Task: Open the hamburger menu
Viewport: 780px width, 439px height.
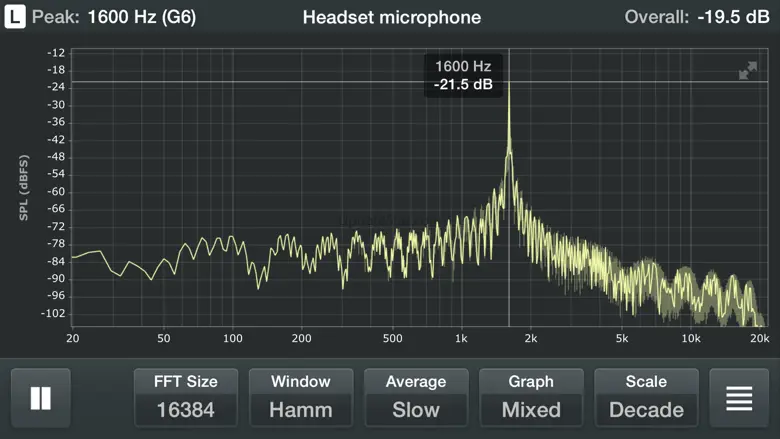Action: [x=739, y=398]
